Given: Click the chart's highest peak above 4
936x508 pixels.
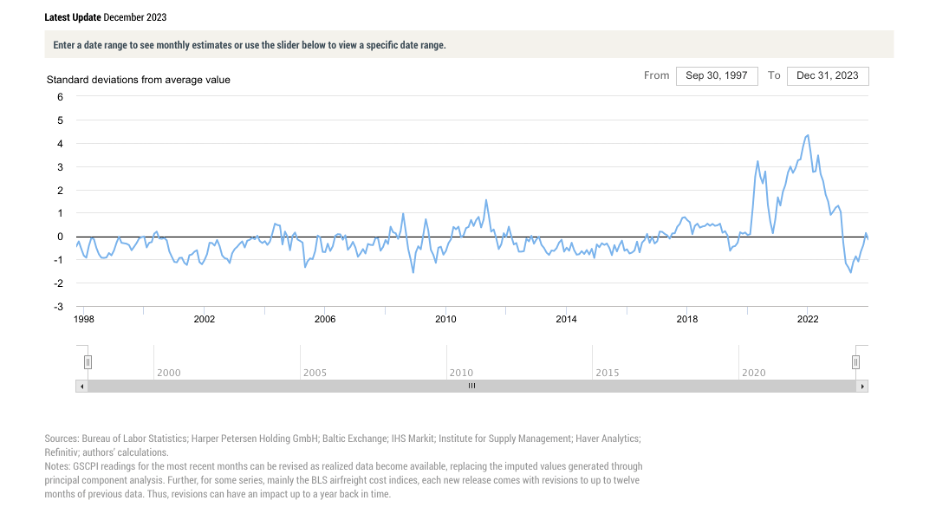Looking at the screenshot, I should (x=808, y=135).
